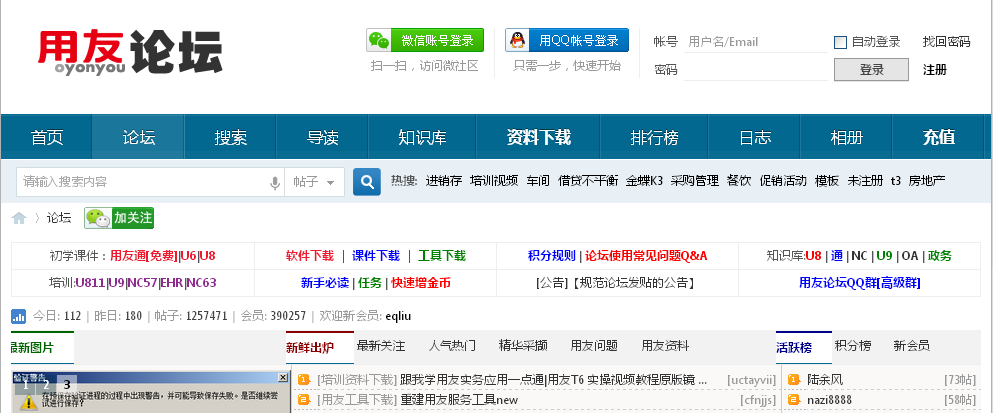Select the 积分榜 tab
Screen dimensions: 993x413
point(852,346)
